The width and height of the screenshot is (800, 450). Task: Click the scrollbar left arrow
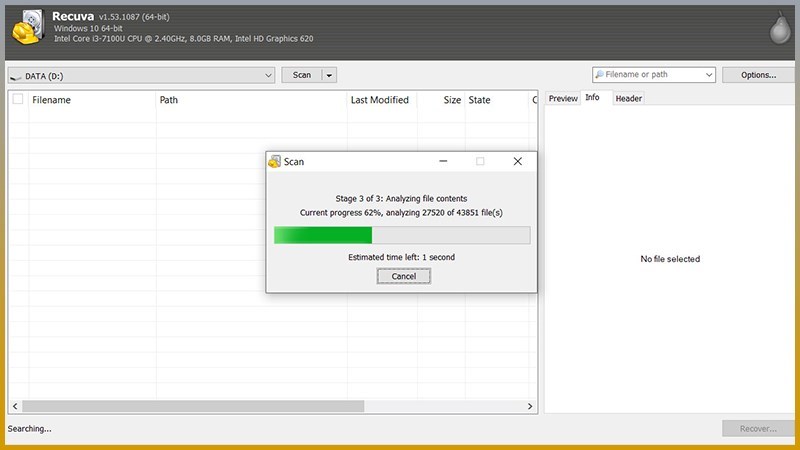[x=15, y=406]
